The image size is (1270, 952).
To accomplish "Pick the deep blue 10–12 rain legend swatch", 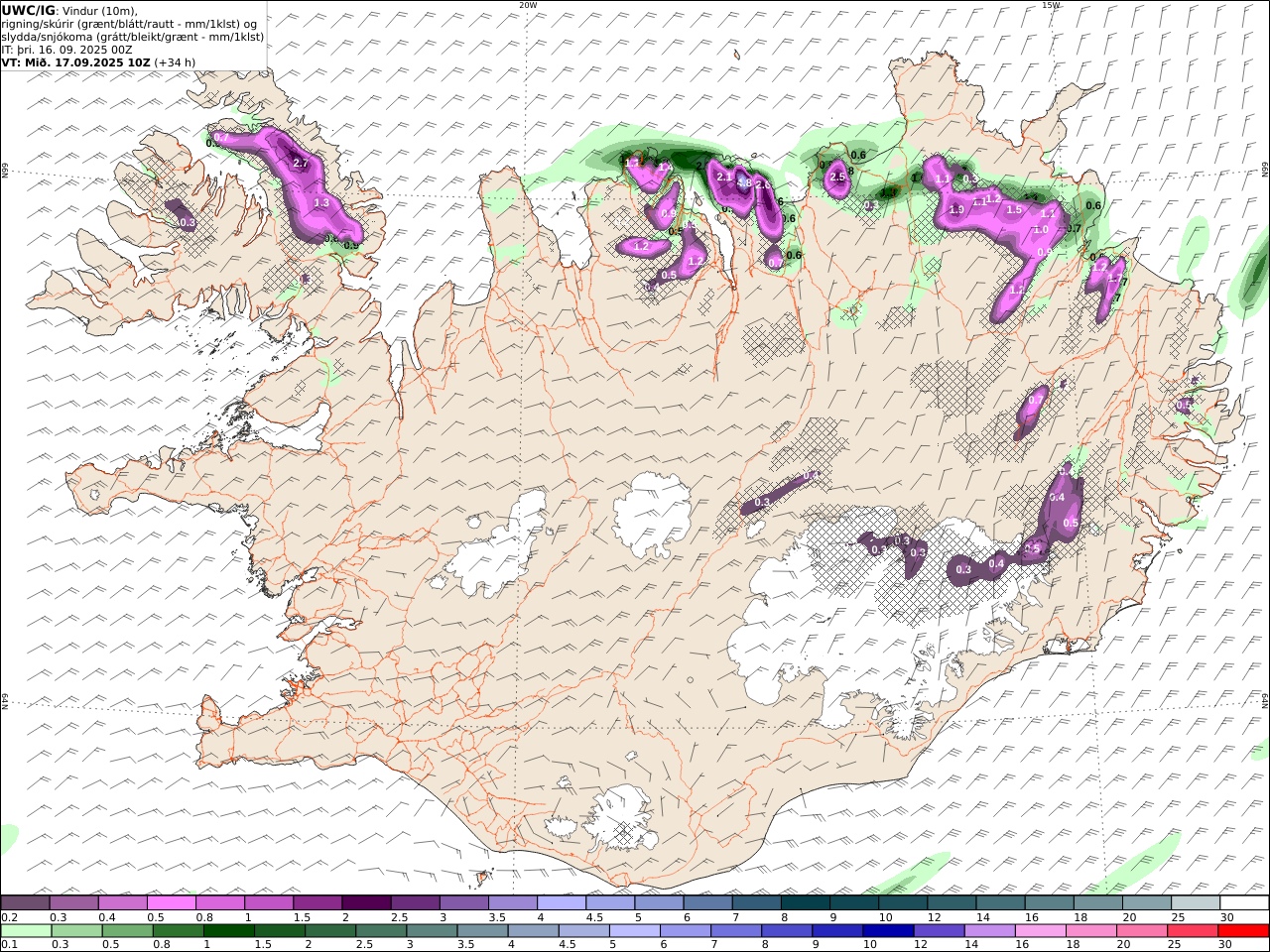I will 887,931.
